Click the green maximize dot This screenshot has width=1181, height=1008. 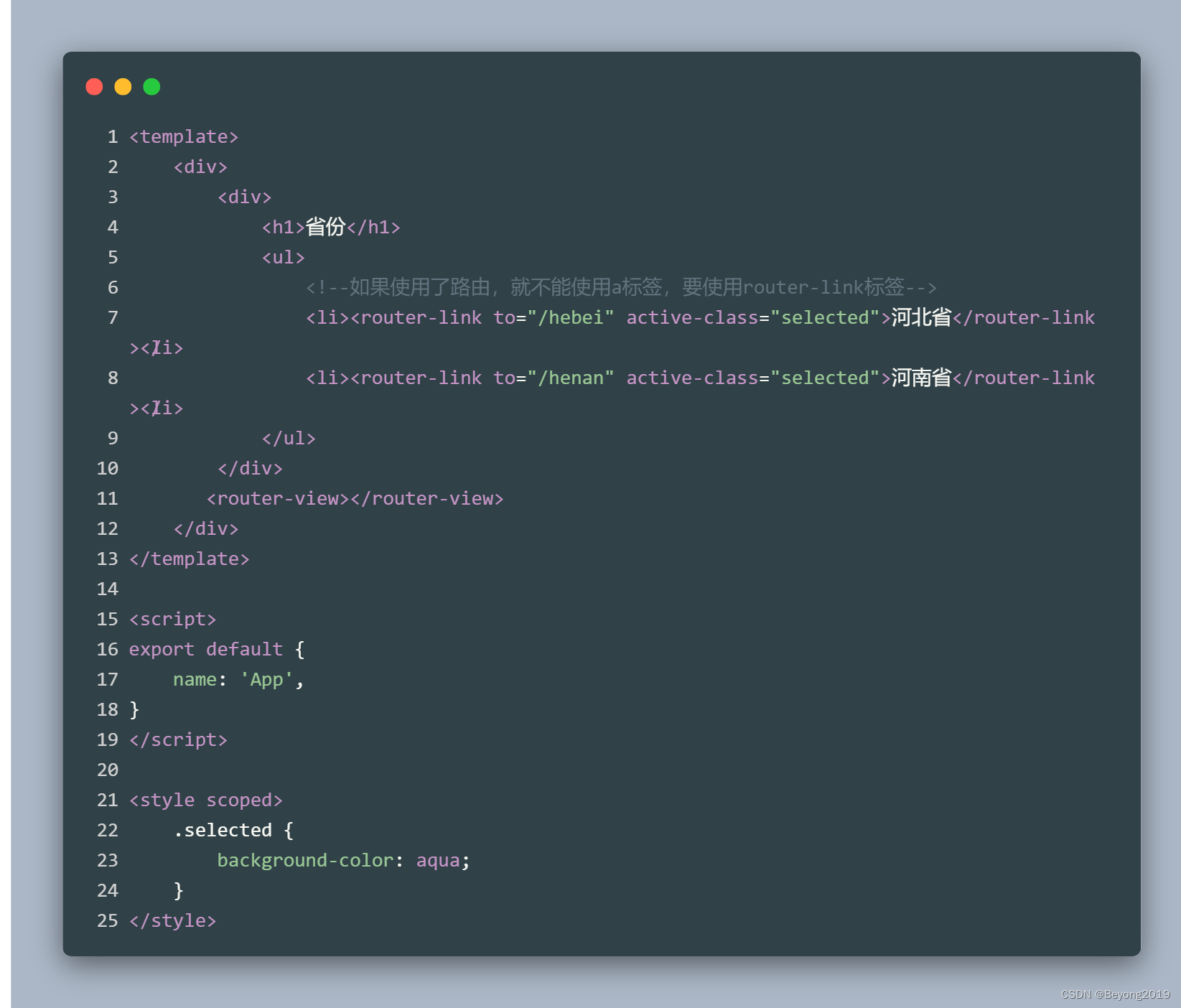151,87
